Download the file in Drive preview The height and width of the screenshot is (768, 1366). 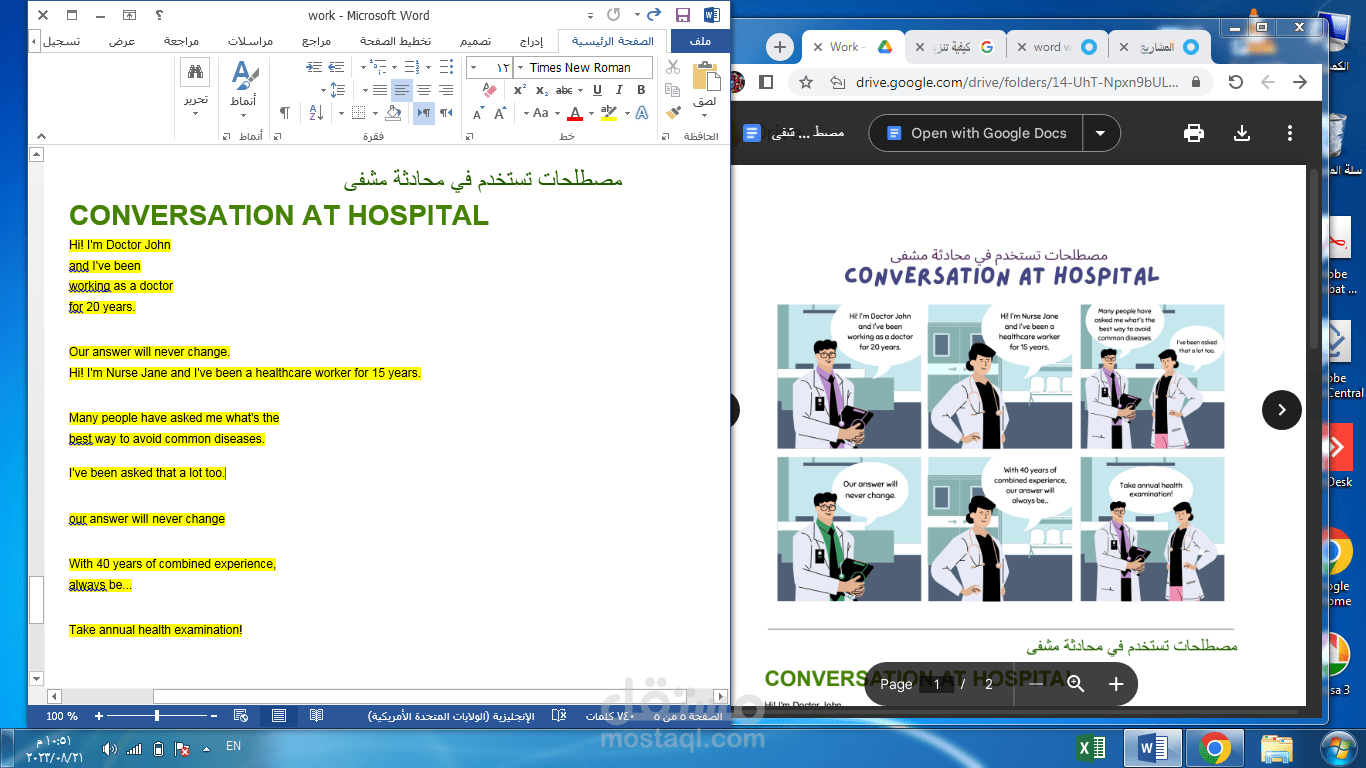tap(1242, 133)
